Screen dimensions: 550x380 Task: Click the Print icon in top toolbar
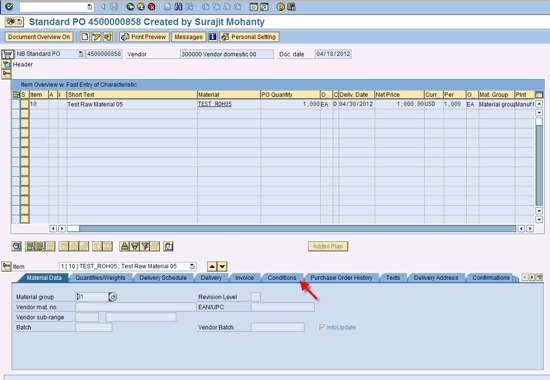(x=168, y=6)
